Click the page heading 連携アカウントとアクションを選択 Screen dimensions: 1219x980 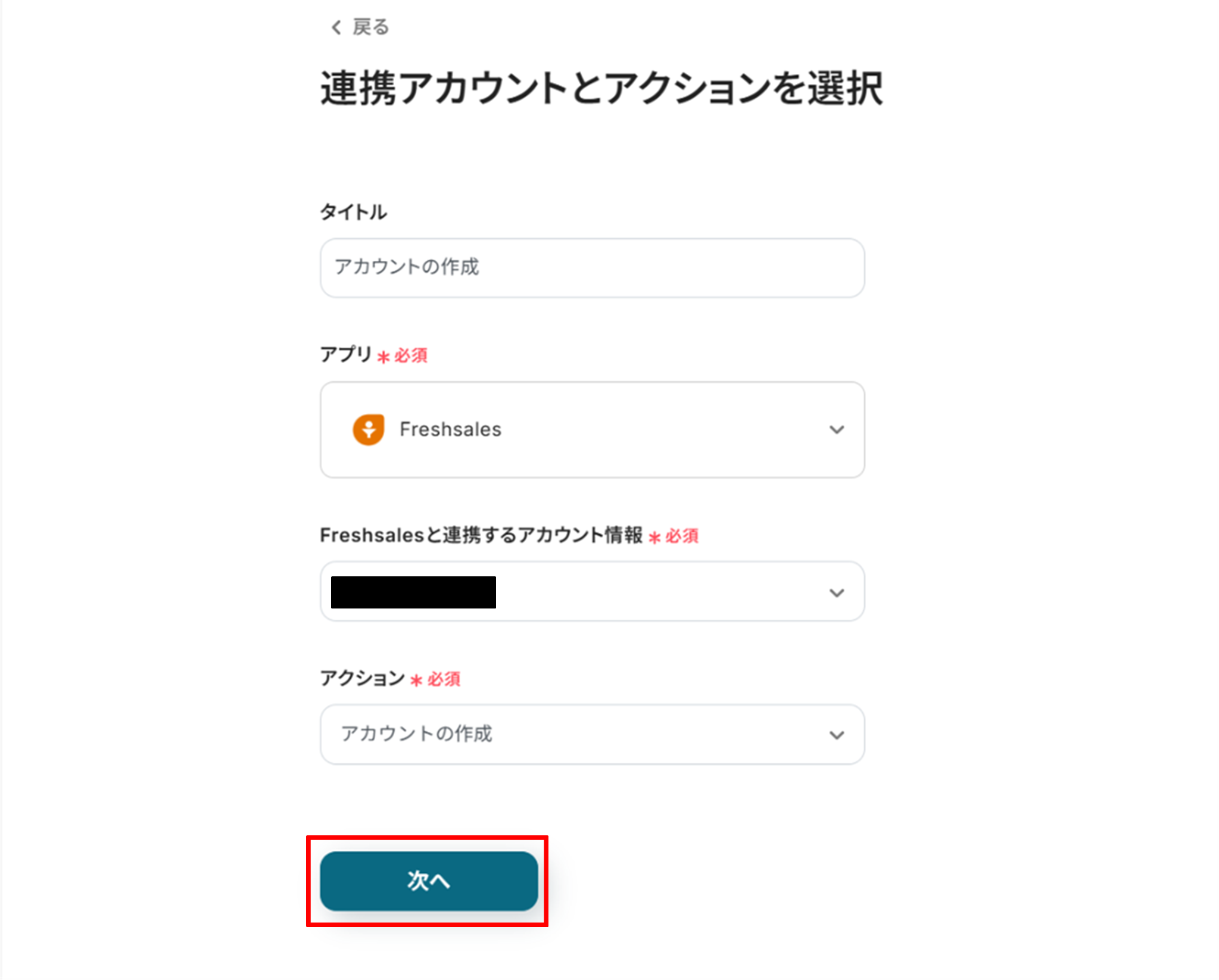601,89
